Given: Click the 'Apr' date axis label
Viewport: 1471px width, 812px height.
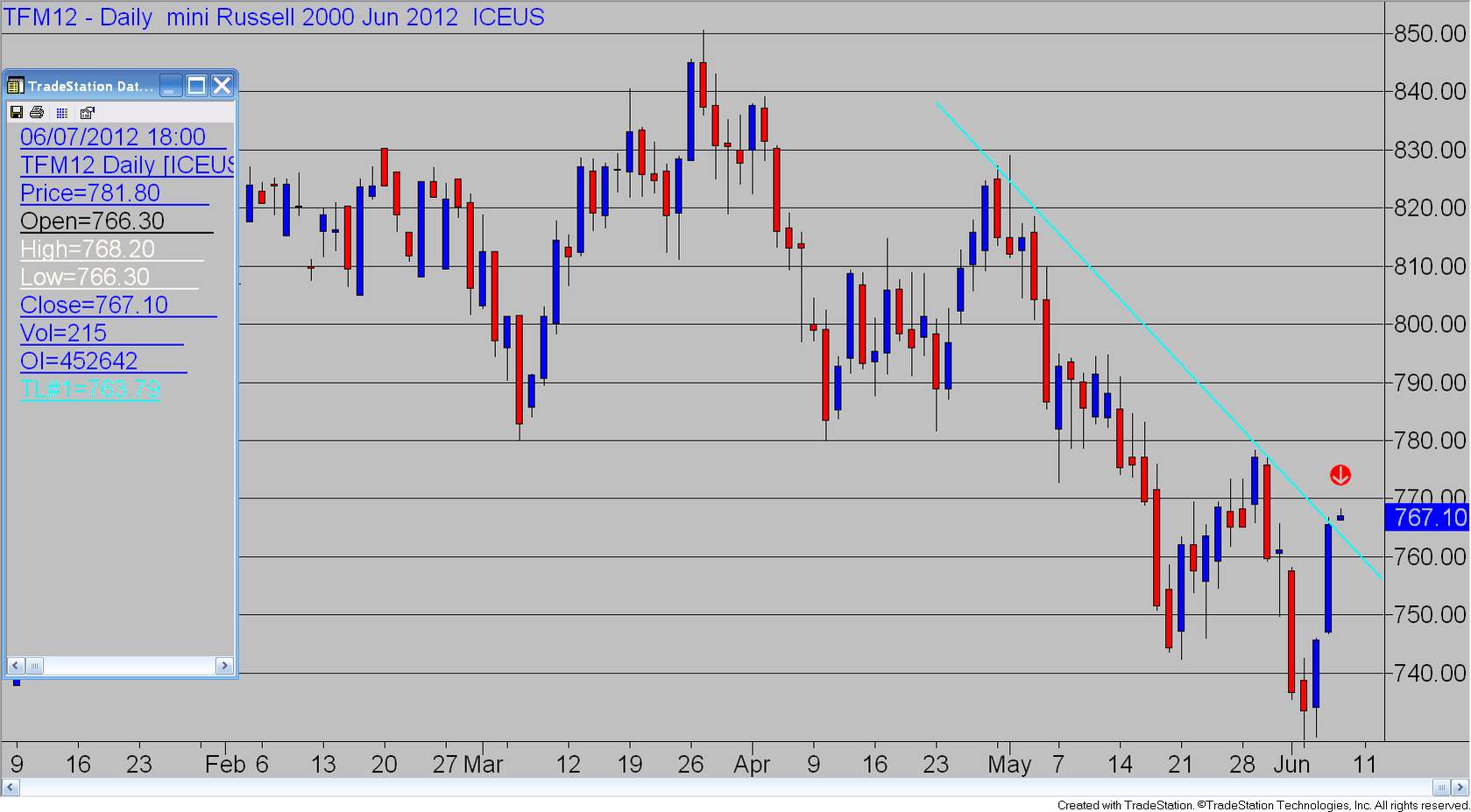Looking at the screenshot, I should 752,765.
